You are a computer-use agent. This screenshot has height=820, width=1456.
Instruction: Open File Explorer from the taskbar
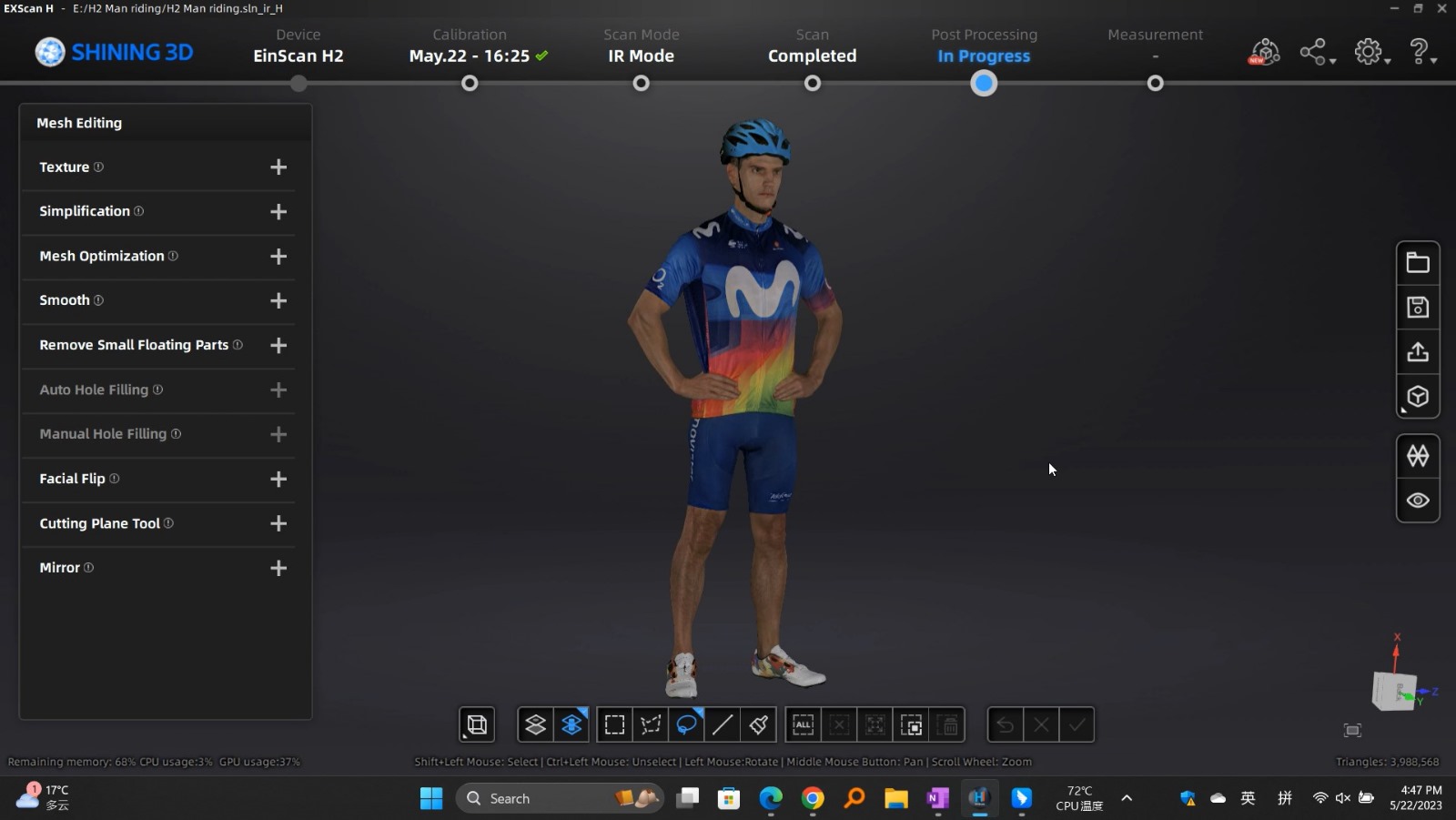(896, 798)
